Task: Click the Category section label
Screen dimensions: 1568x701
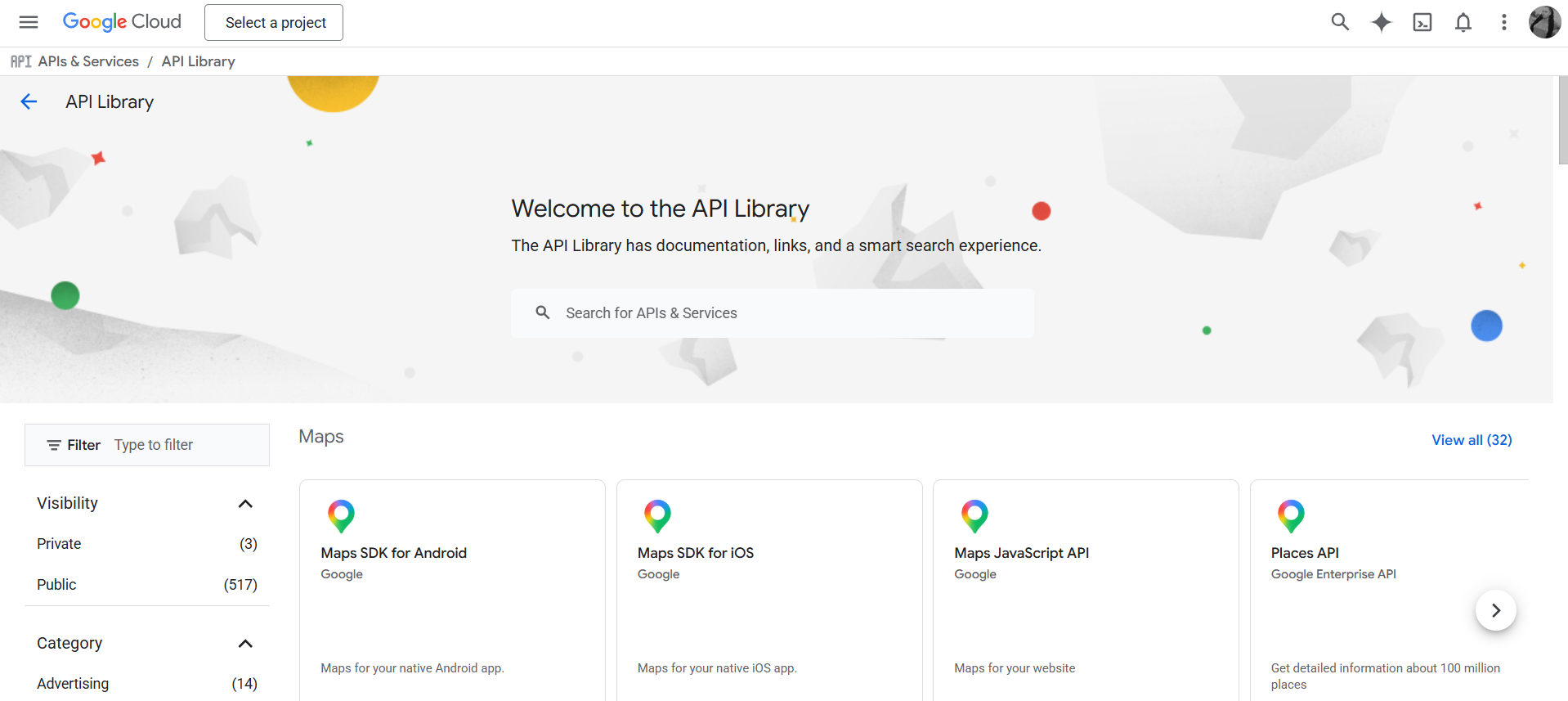Action: [69, 643]
